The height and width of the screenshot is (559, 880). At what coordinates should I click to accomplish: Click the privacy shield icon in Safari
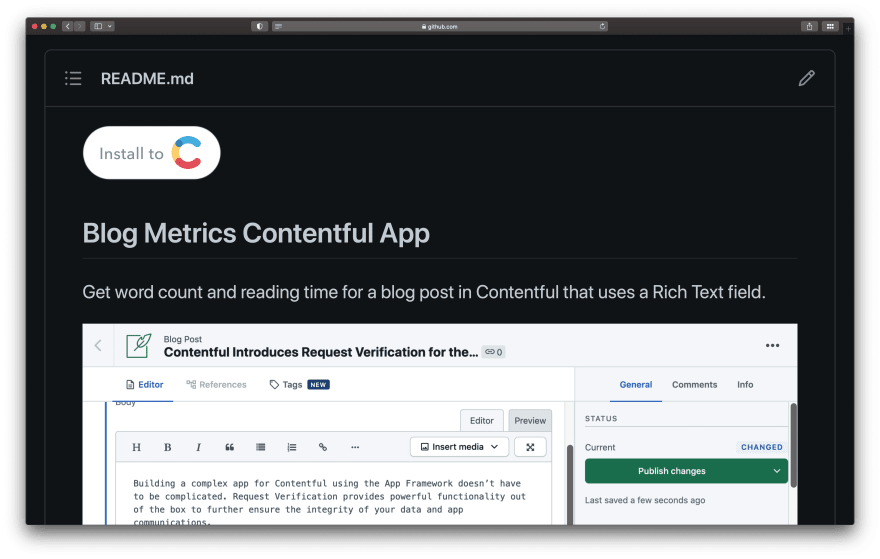pyautogui.click(x=259, y=26)
